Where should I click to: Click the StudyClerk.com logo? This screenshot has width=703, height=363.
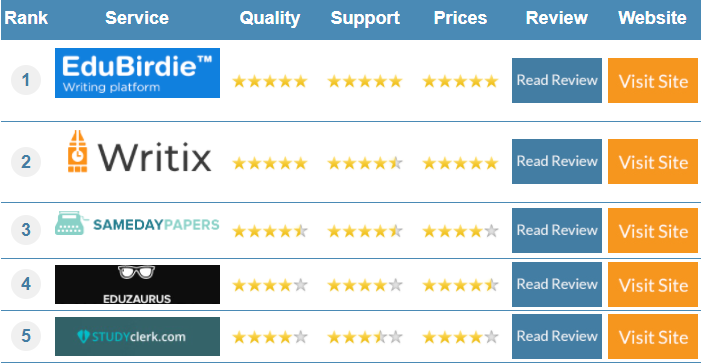137,337
